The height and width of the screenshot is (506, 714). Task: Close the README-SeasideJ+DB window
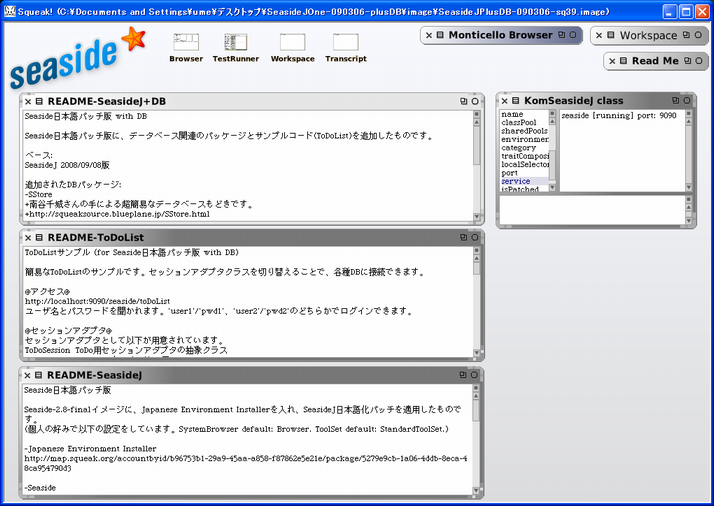(28, 102)
